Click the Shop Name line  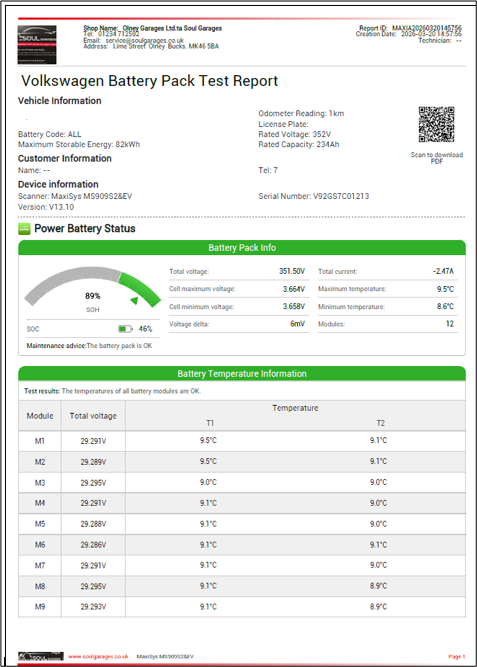pos(152,28)
